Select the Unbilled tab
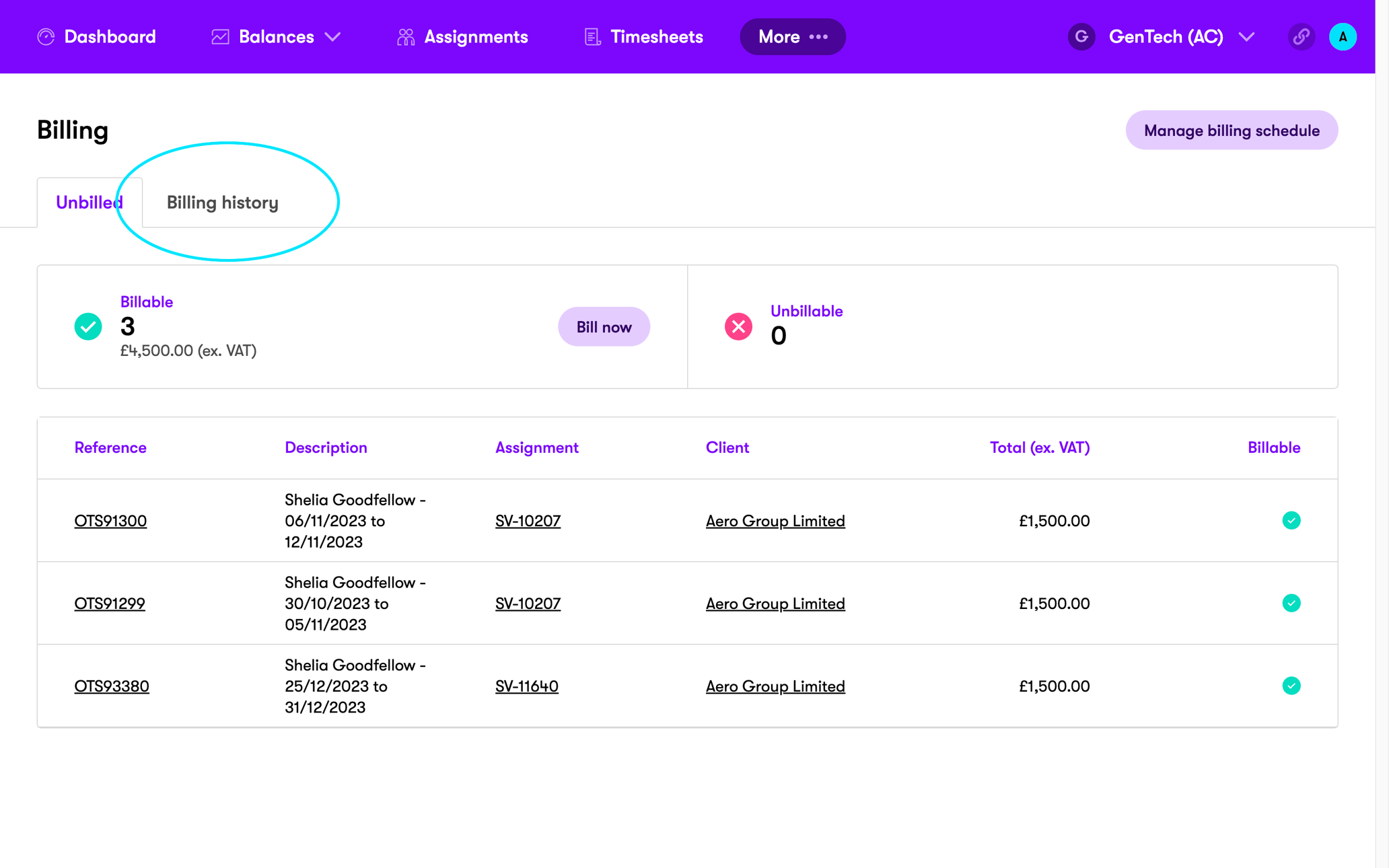 point(89,203)
